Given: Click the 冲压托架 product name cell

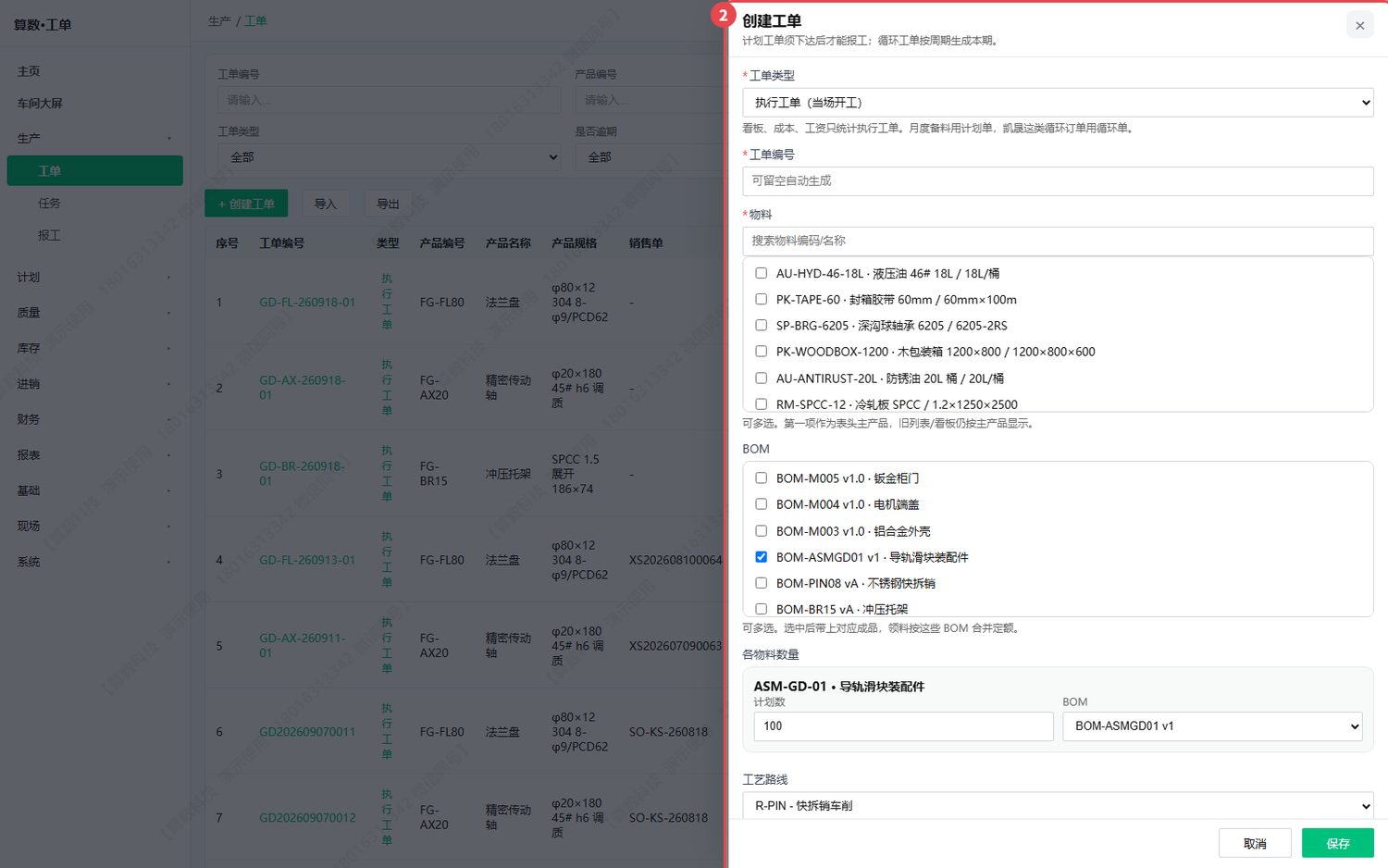Looking at the screenshot, I should [508, 474].
